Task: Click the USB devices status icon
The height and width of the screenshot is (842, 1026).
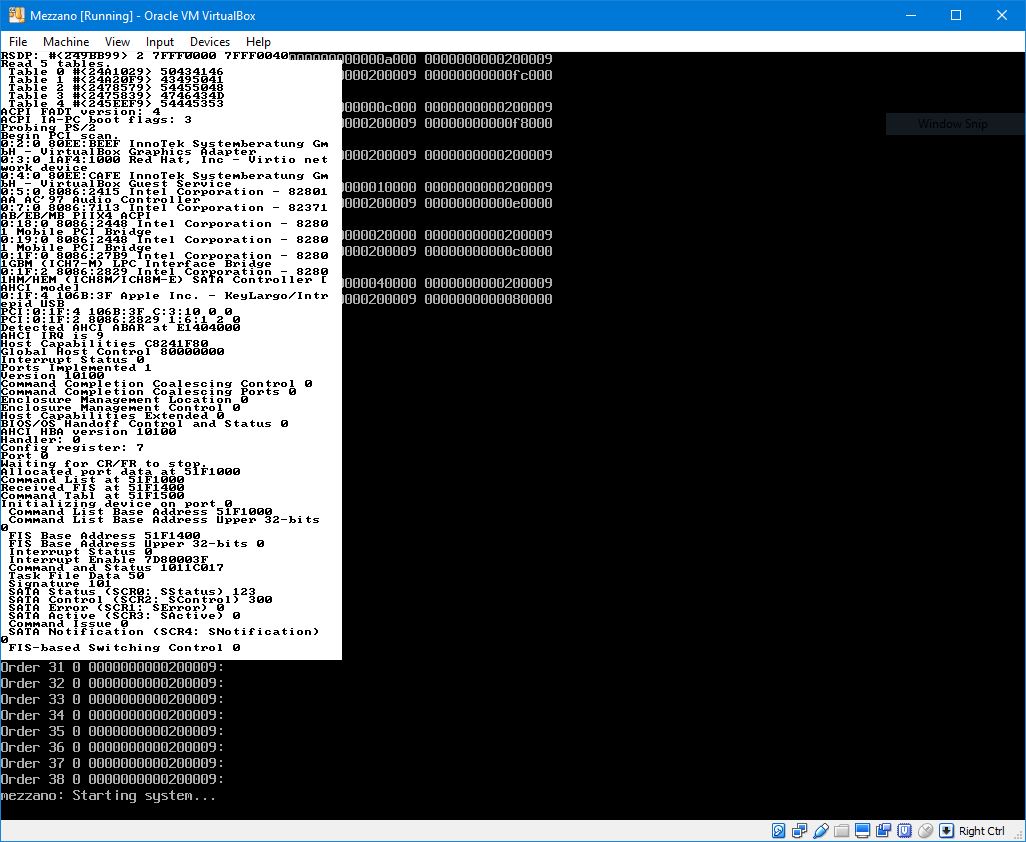Action: click(x=821, y=831)
